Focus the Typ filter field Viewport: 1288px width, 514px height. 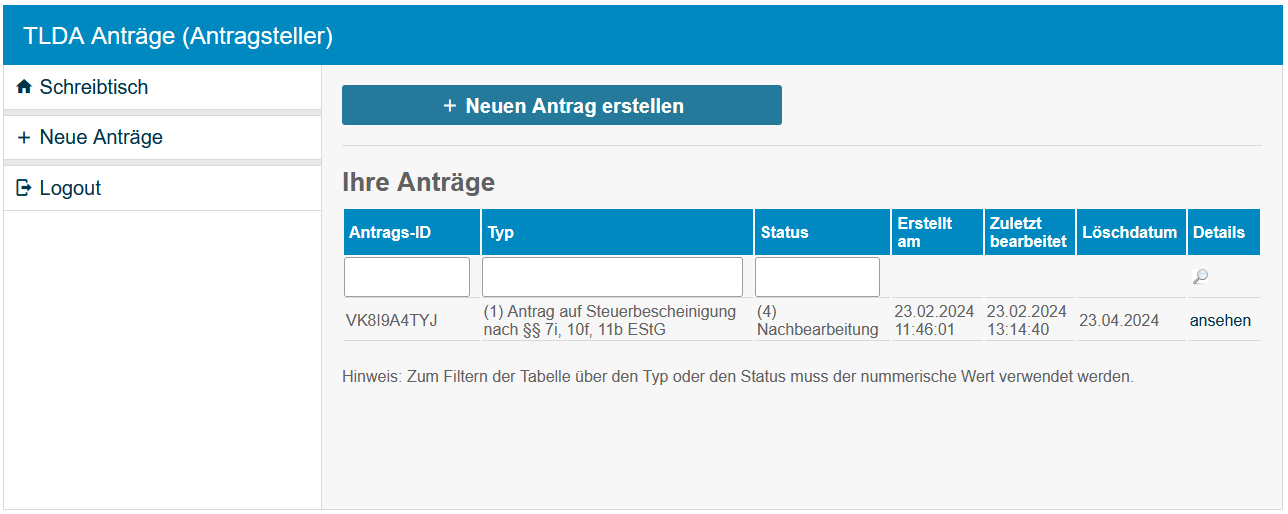point(612,277)
